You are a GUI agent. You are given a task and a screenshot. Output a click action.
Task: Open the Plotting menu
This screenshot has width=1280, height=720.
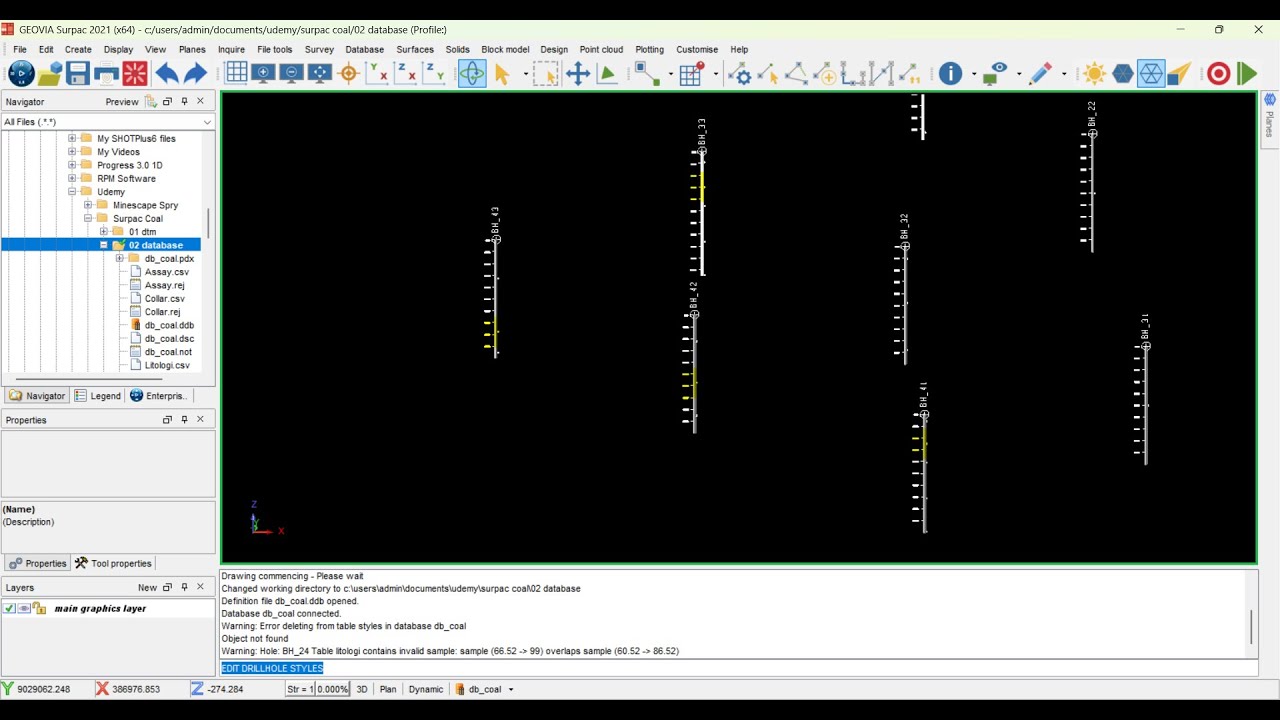click(649, 49)
